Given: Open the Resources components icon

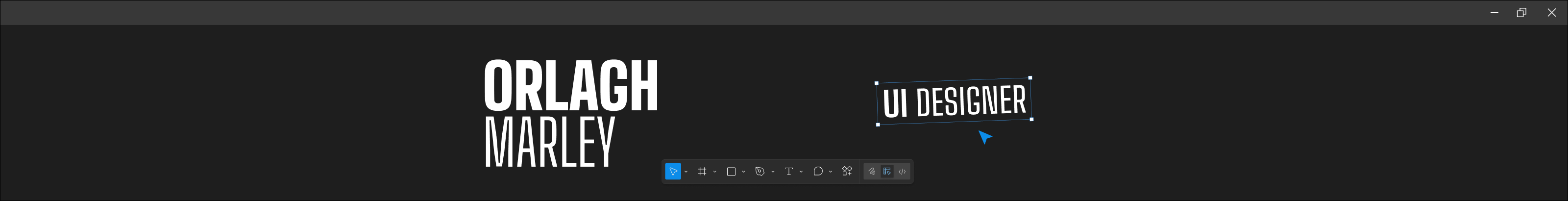Looking at the screenshot, I should [x=847, y=172].
